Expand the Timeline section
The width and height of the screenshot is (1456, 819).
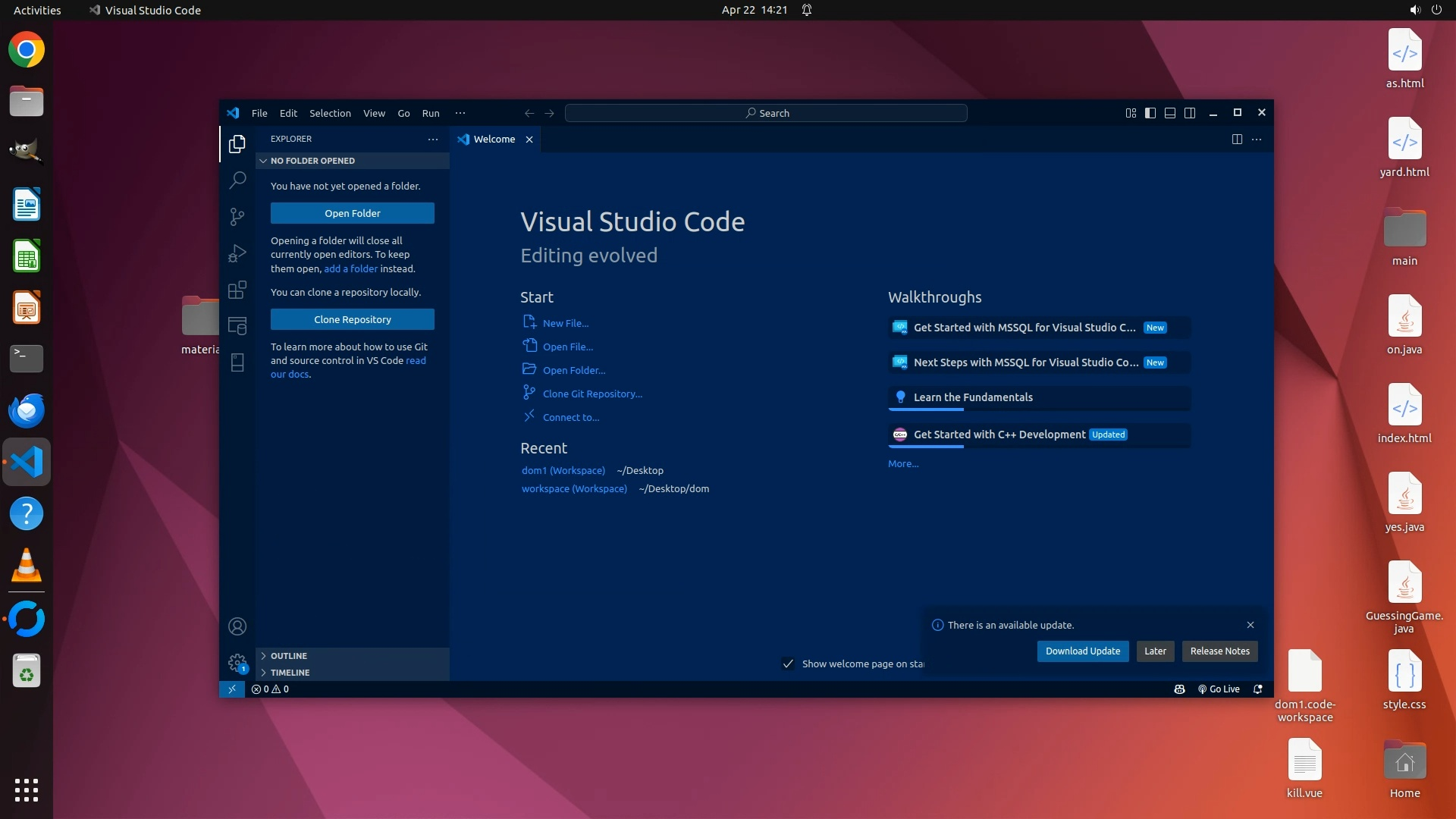tap(290, 673)
